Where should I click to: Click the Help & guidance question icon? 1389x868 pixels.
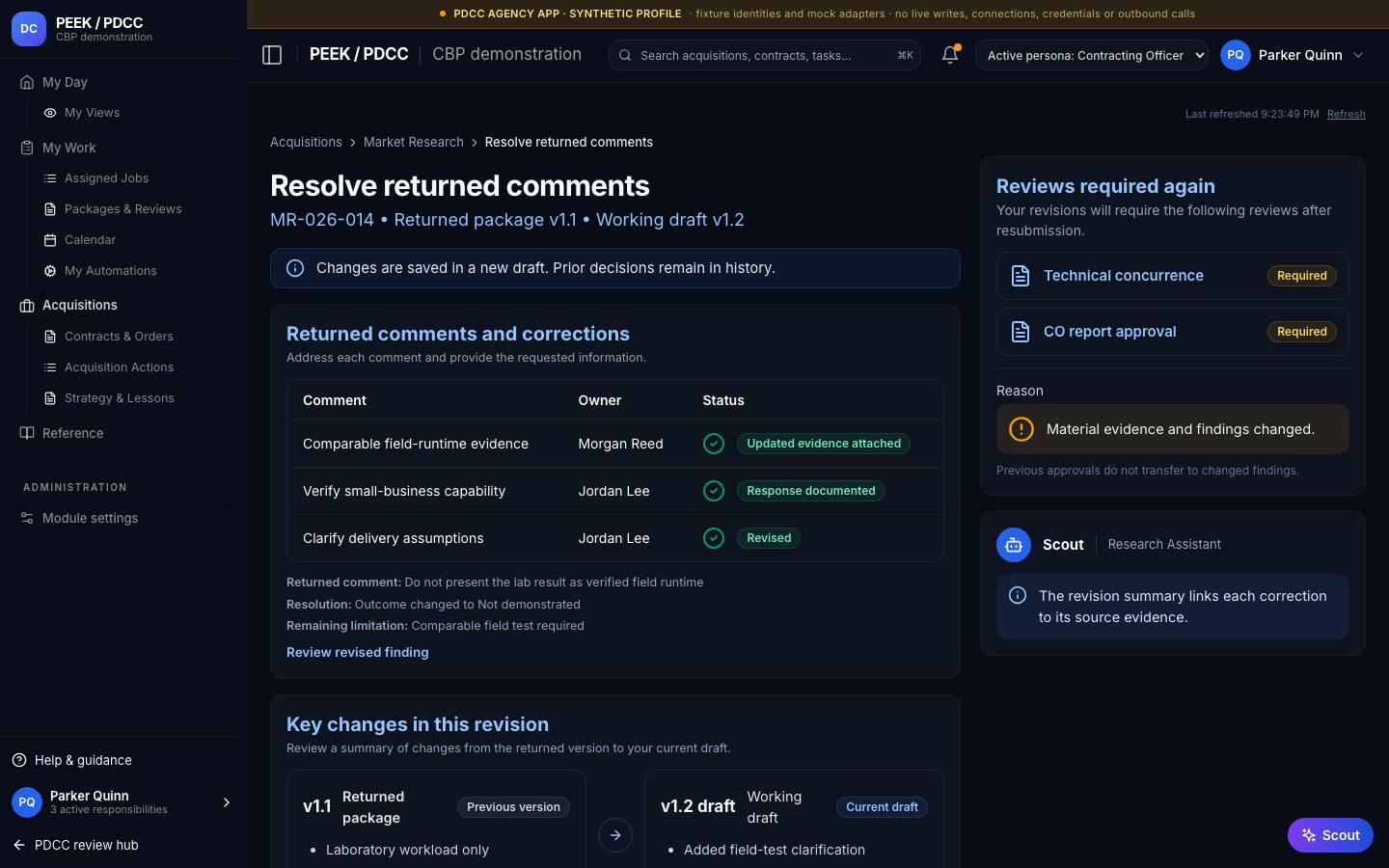click(x=19, y=760)
